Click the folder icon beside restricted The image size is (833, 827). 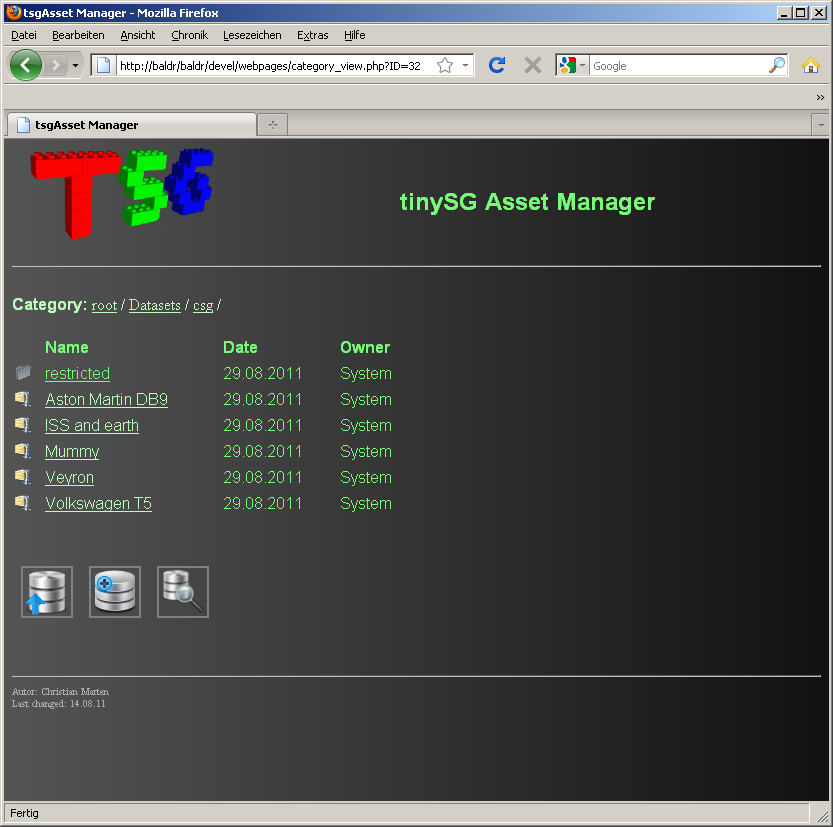pyautogui.click(x=23, y=373)
